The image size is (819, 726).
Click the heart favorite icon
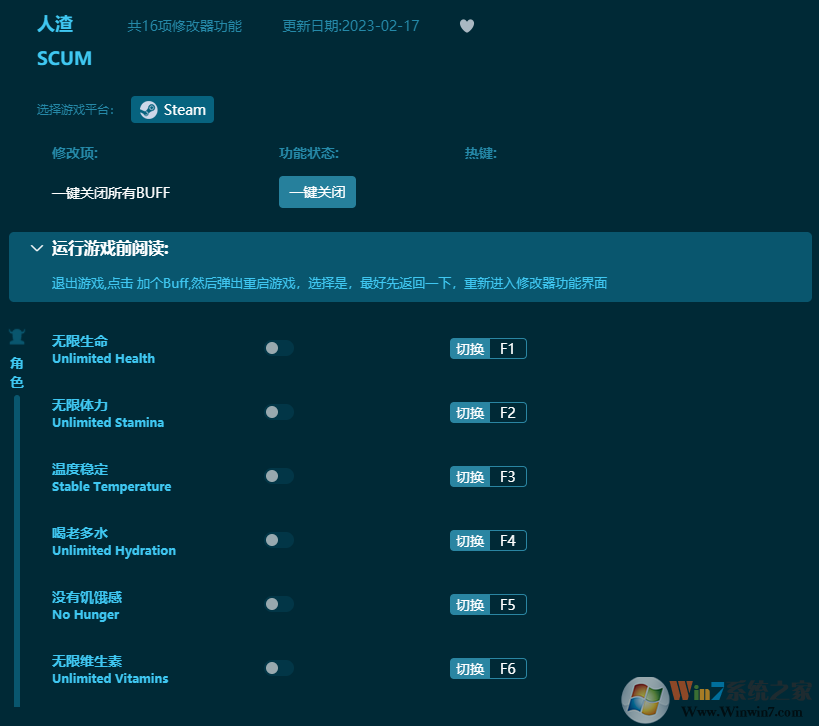click(466, 26)
